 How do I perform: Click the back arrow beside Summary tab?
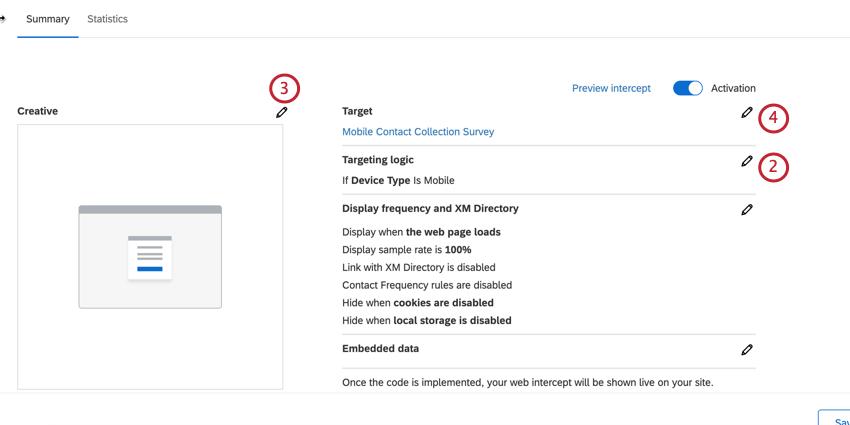tap(3, 19)
